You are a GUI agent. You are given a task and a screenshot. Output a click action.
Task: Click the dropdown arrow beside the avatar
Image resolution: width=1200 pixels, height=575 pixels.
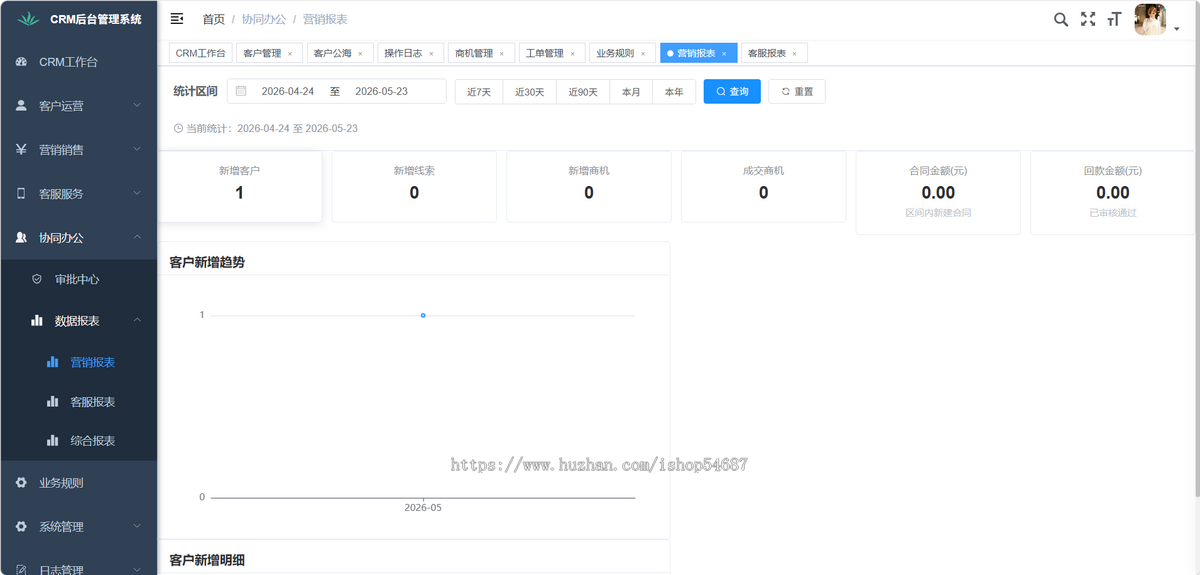click(x=1177, y=29)
